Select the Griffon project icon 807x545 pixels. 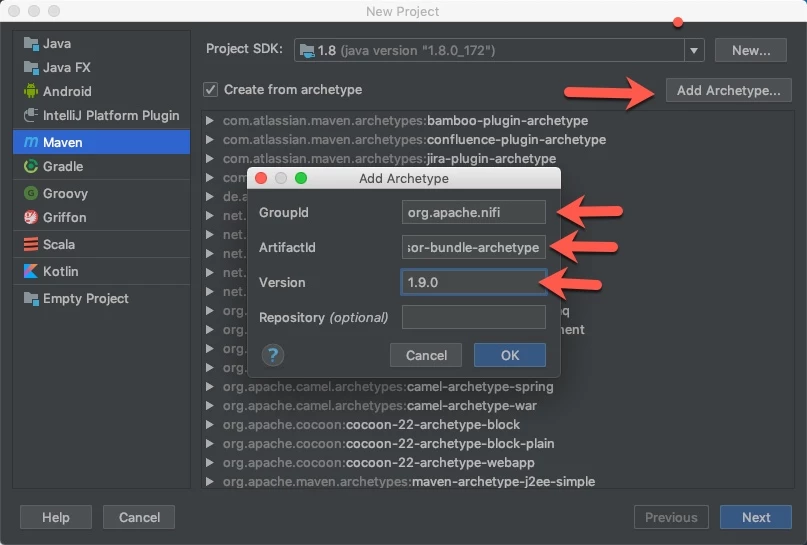click(31, 217)
